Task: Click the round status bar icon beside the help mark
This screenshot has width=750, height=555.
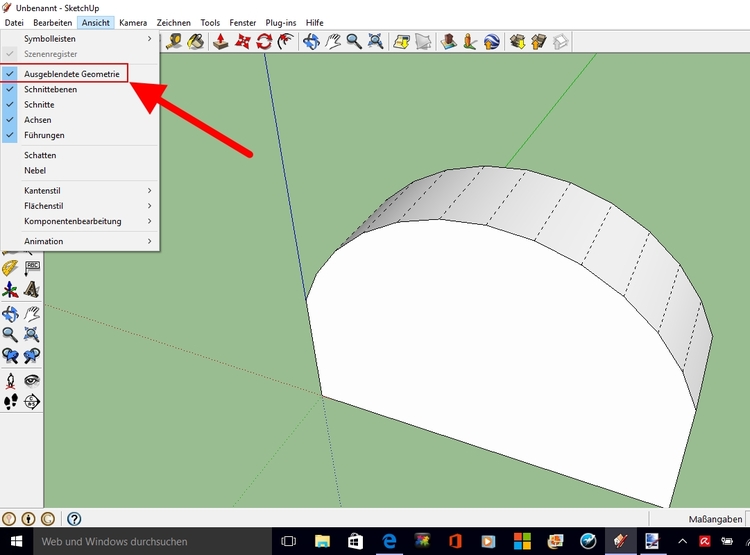Action: coord(47,519)
